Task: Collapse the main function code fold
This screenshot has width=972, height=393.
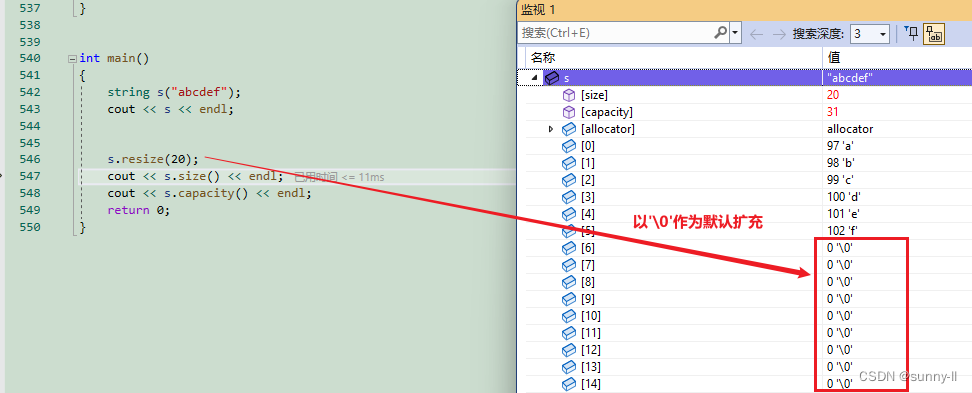Action: click(73, 59)
